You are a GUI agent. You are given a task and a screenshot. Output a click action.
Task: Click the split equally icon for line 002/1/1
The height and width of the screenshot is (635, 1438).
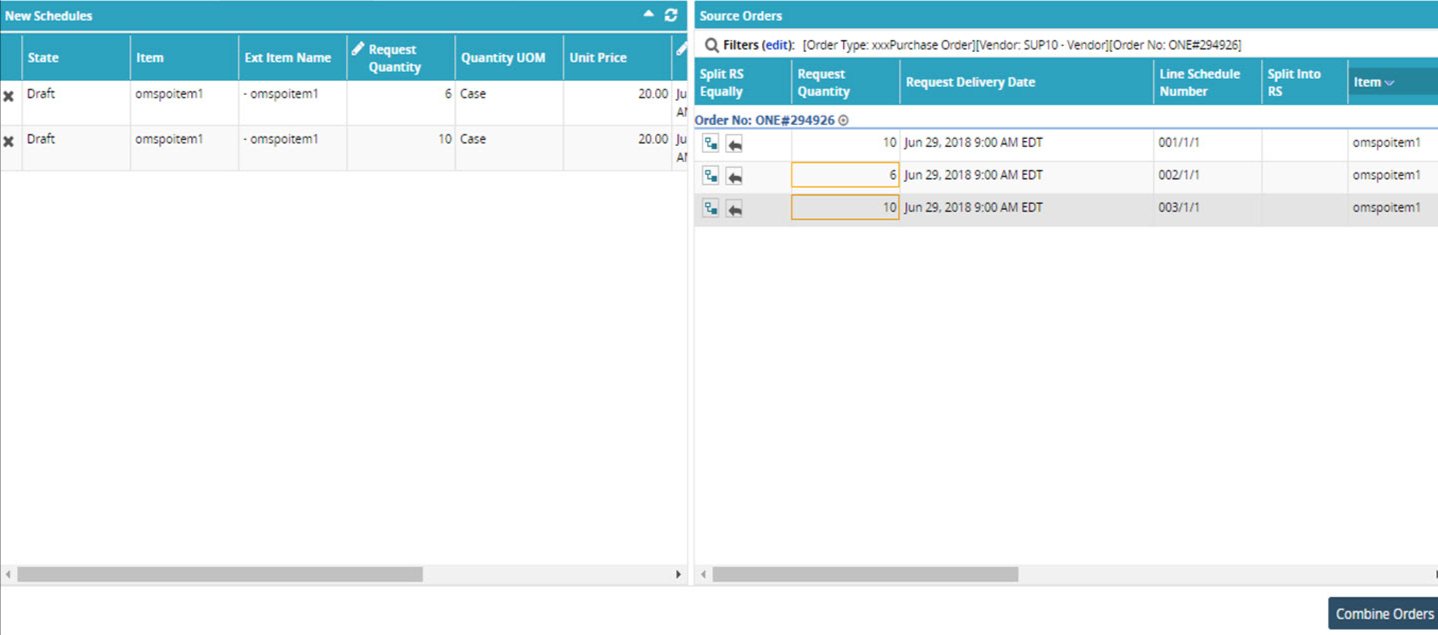coord(711,176)
